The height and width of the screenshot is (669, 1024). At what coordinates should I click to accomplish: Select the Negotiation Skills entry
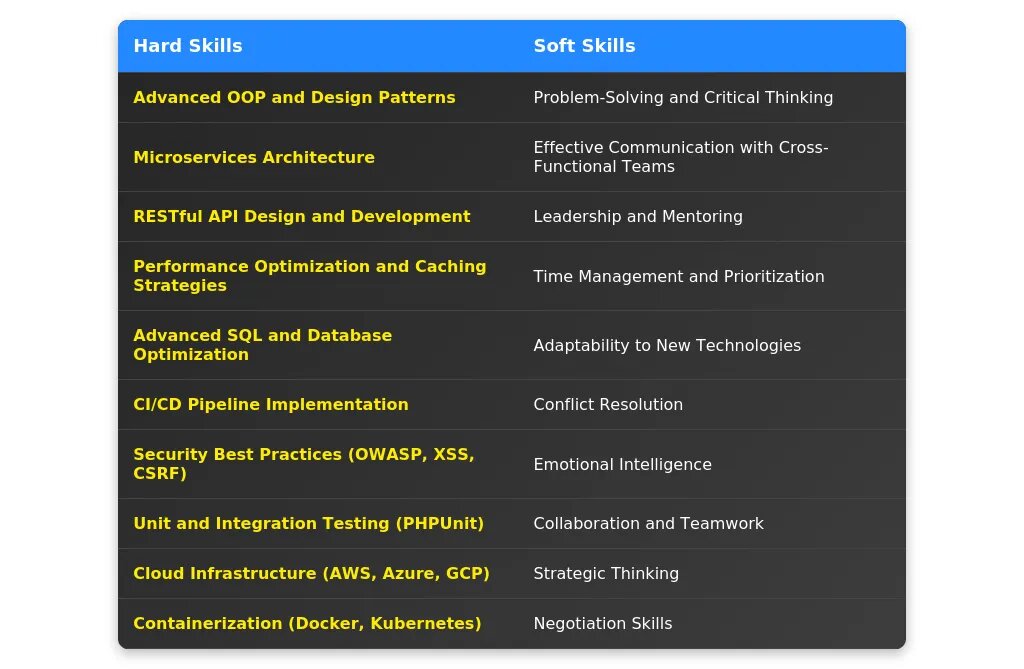point(603,624)
